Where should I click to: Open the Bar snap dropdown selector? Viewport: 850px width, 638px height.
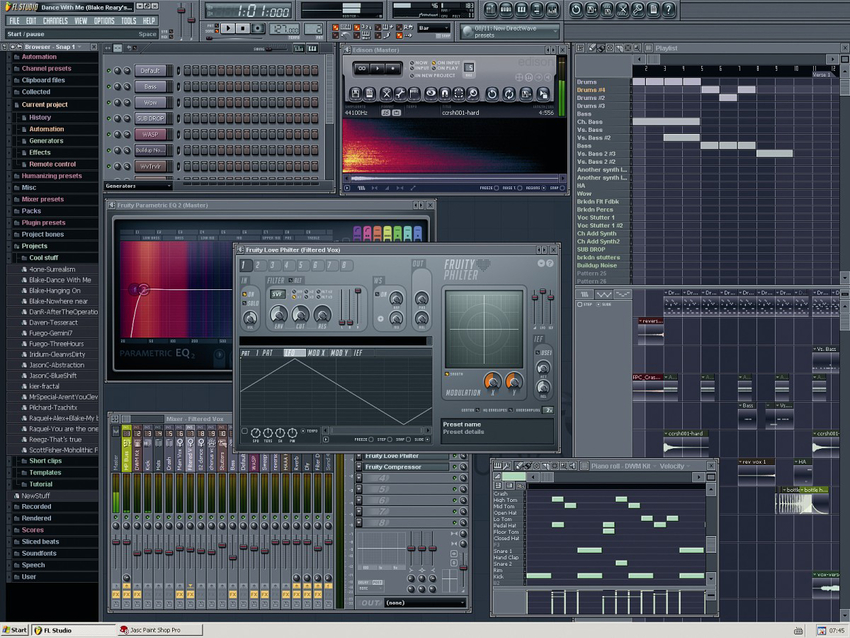[x=433, y=28]
